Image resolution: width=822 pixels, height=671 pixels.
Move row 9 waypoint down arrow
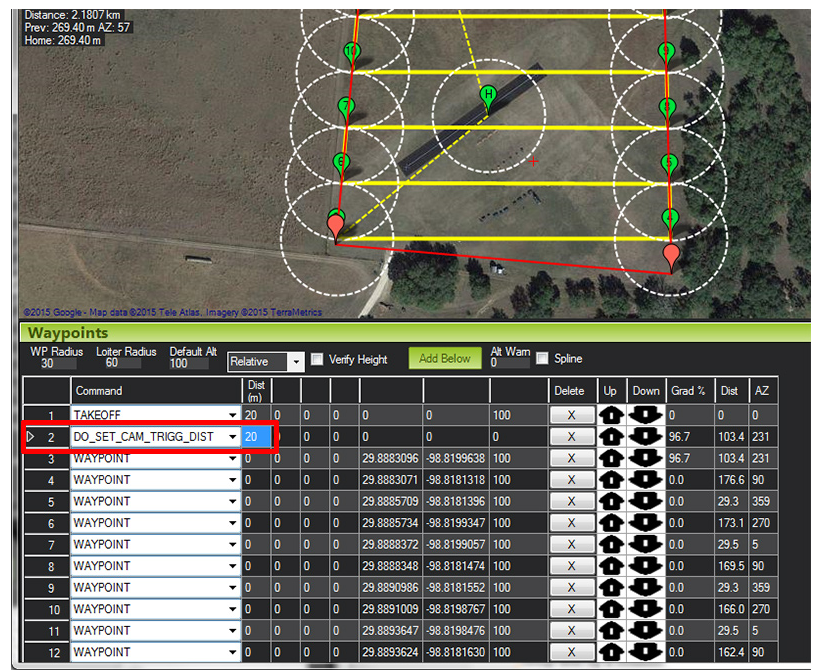[646, 587]
